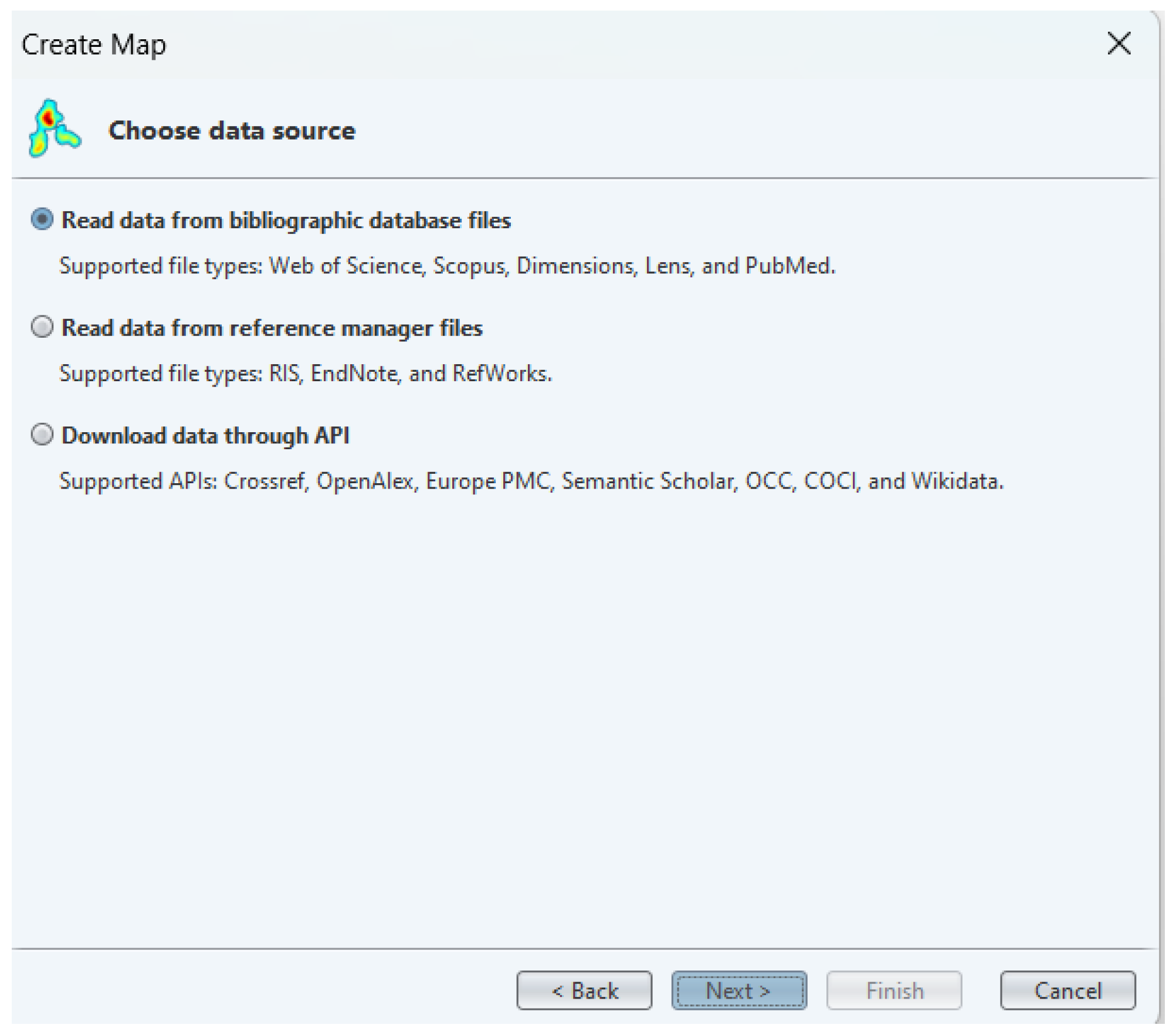Click 'Read data from reference manager files' label
1176x1035 pixels.
point(272,328)
